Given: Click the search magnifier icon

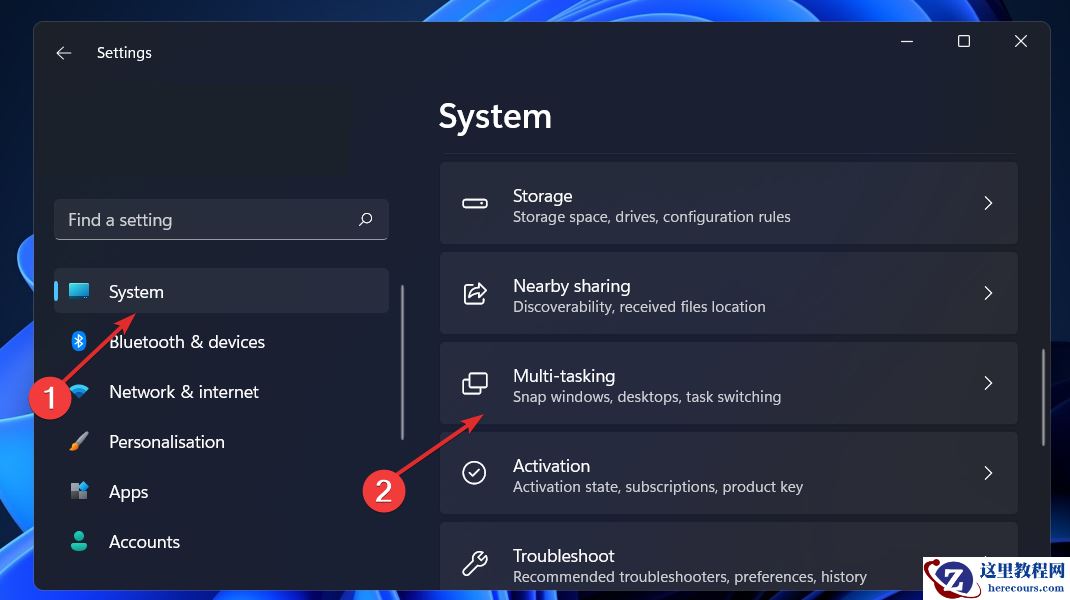Looking at the screenshot, I should tap(366, 219).
